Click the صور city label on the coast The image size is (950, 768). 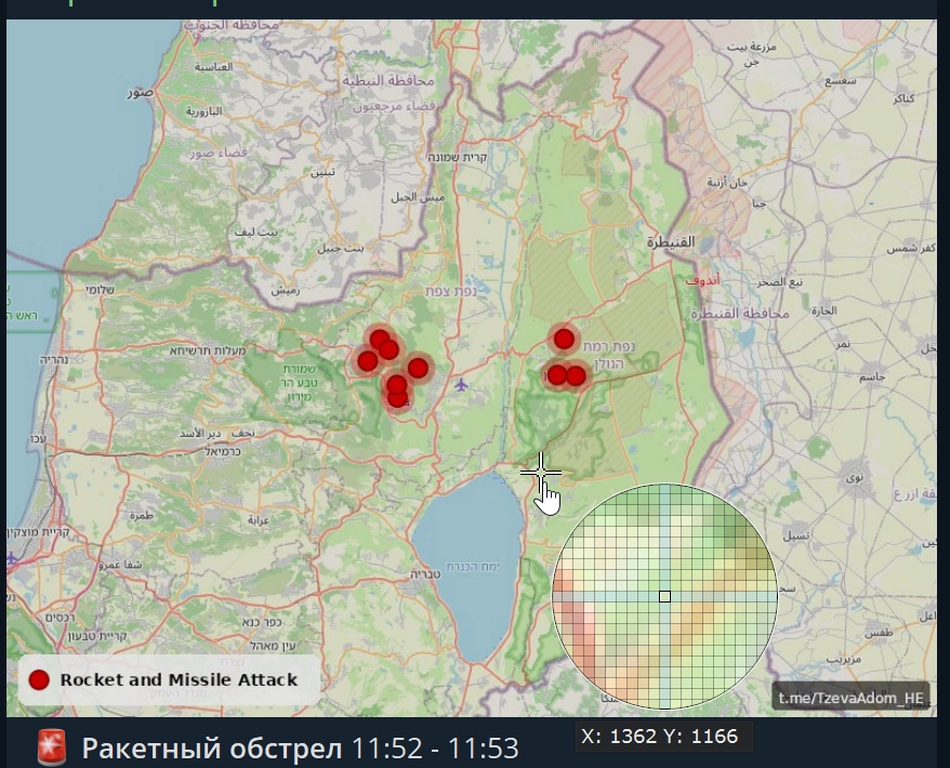click(139, 93)
